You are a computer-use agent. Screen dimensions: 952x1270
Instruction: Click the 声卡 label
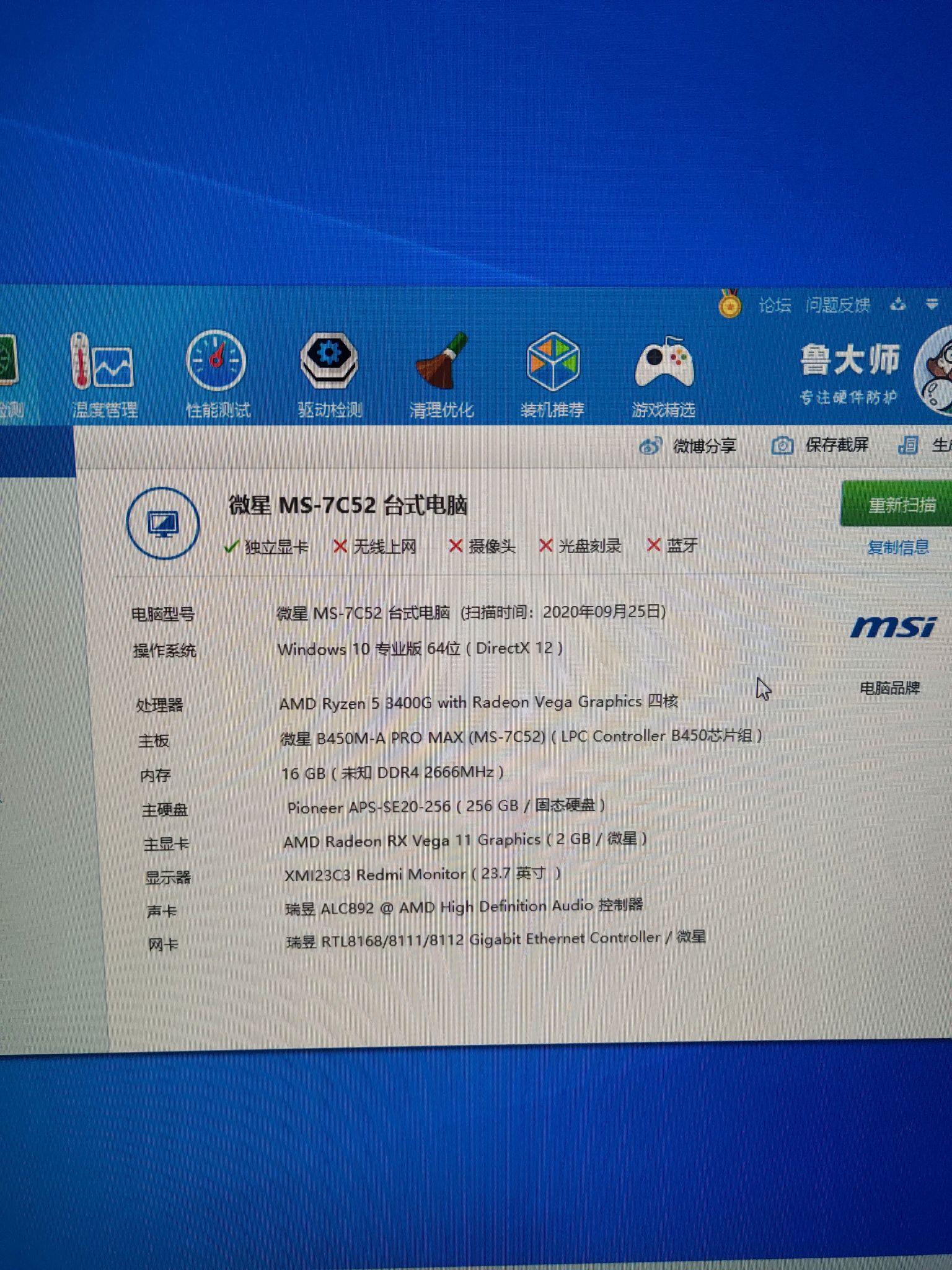162,912
